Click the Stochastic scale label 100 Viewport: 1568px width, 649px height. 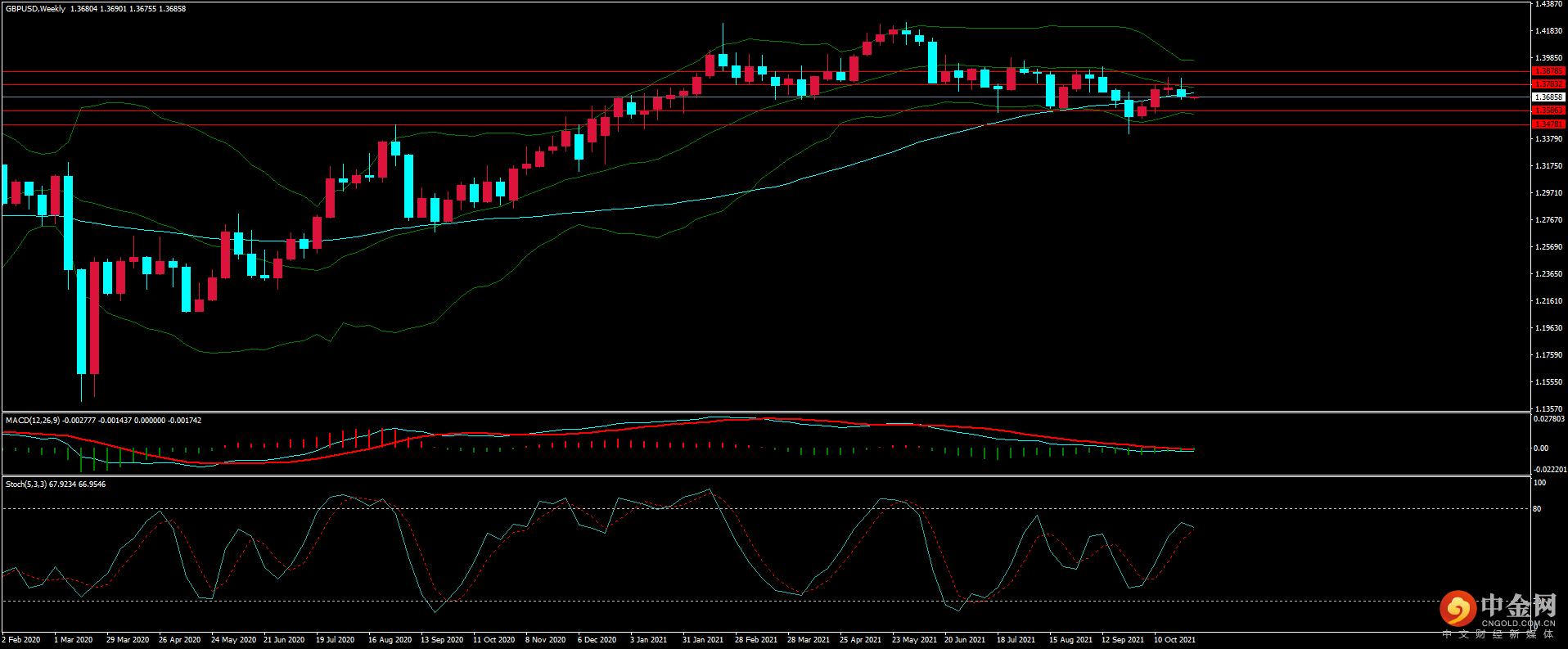click(1539, 483)
